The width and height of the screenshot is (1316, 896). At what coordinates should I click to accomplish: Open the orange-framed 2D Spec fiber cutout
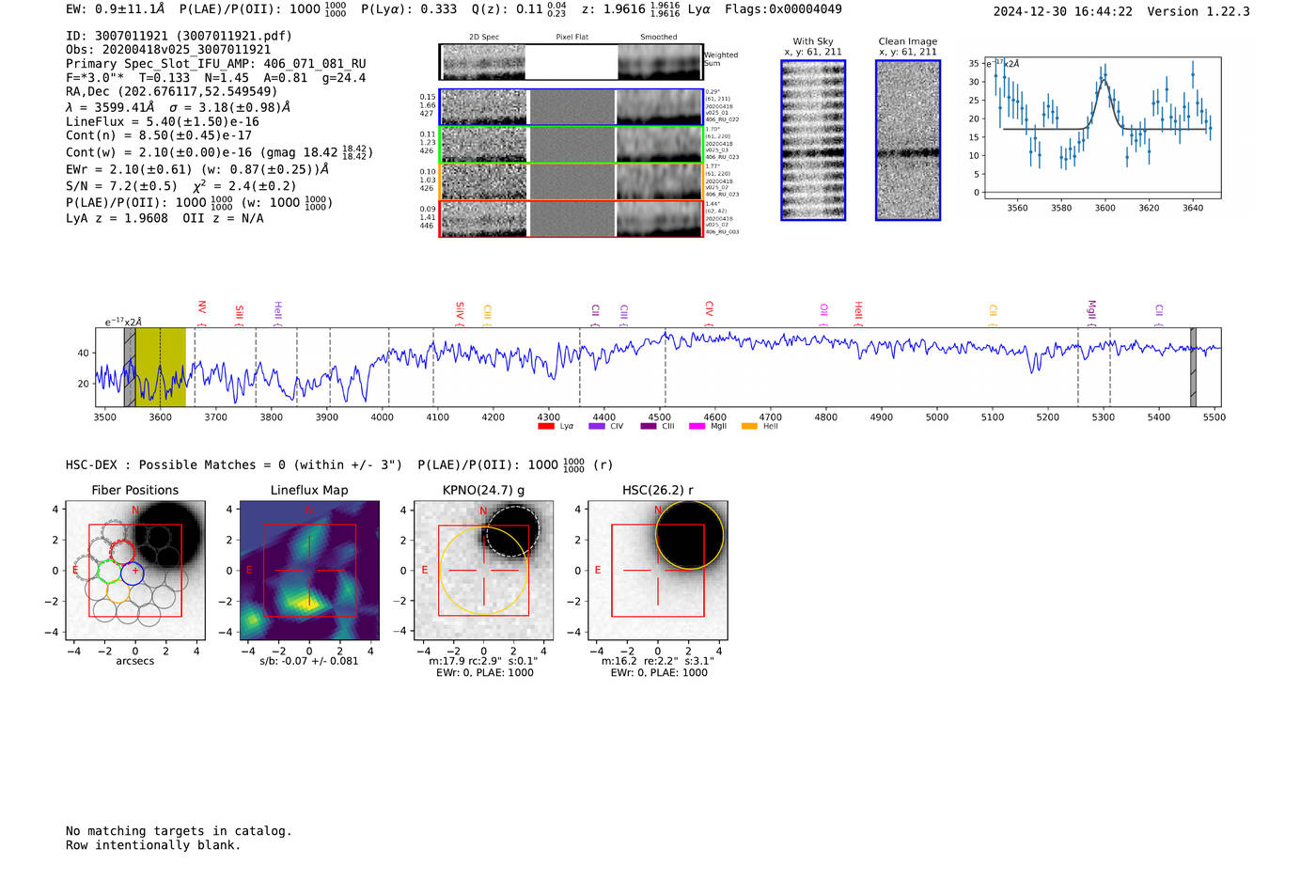[483, 181]
